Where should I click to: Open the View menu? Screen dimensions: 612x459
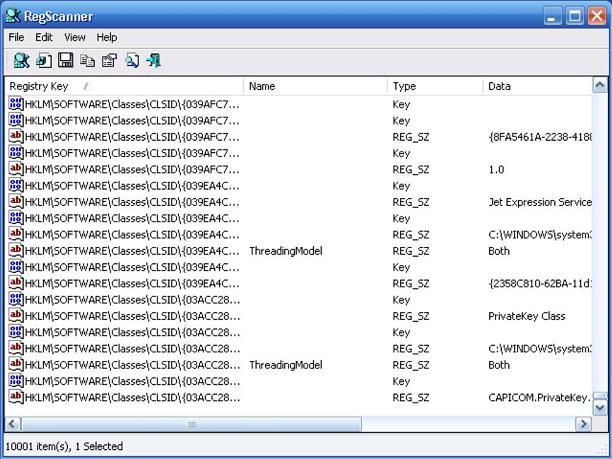(x=75, y=37)
